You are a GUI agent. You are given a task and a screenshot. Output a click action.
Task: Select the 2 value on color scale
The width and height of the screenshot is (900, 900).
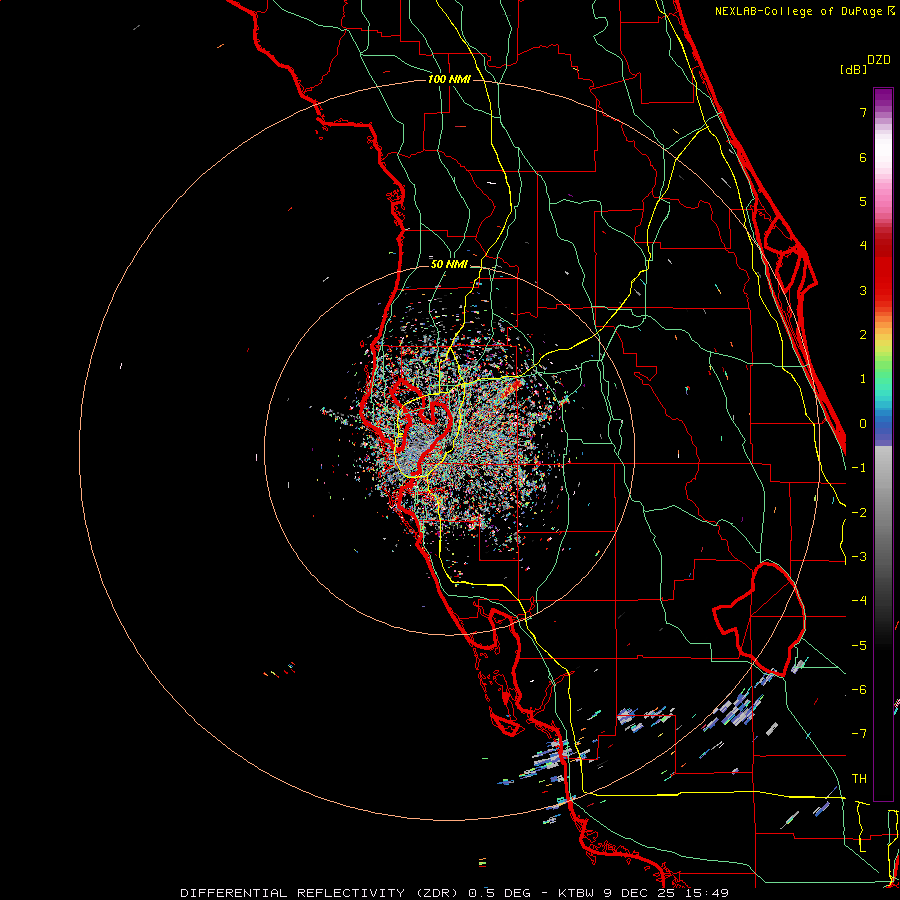[x=863, y=335]
